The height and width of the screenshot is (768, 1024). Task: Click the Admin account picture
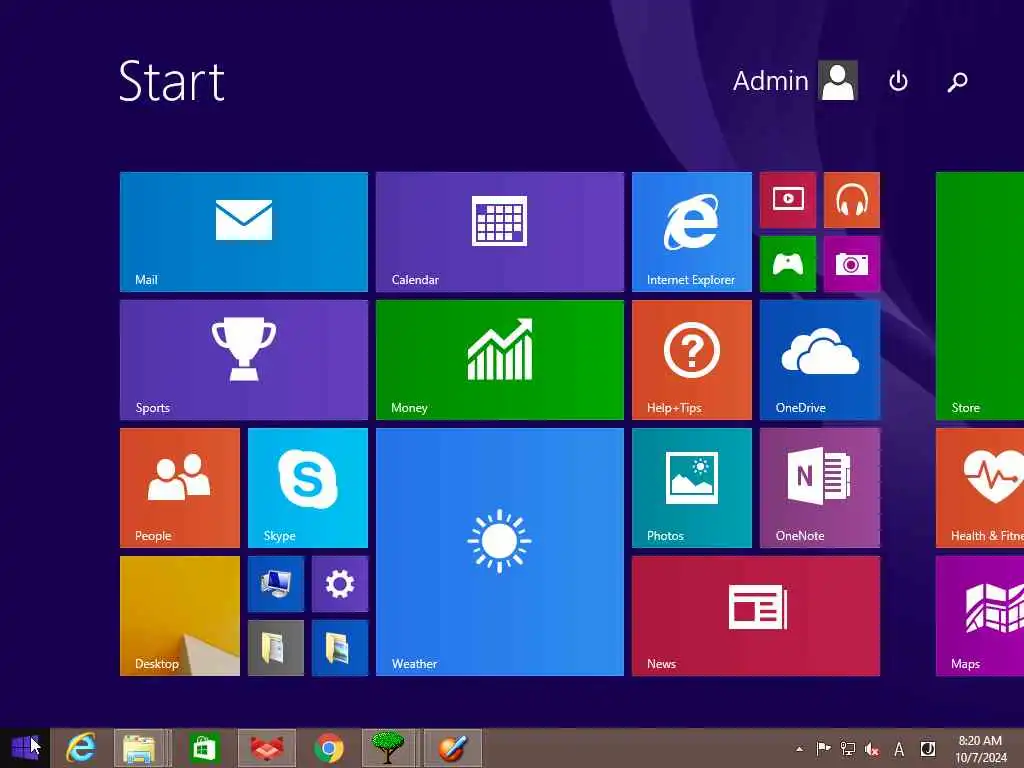[838, 81]
